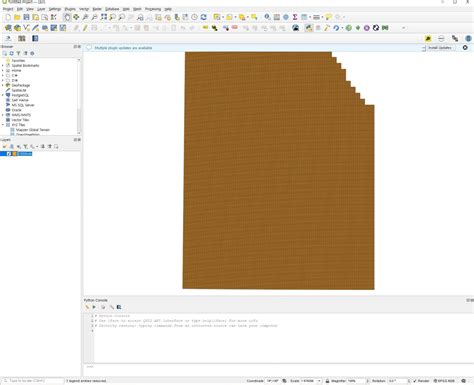474x385 pixels.
Task: Click the Magnifier value field in status bar
Action: pyautogui.click(x=357, y=381)
